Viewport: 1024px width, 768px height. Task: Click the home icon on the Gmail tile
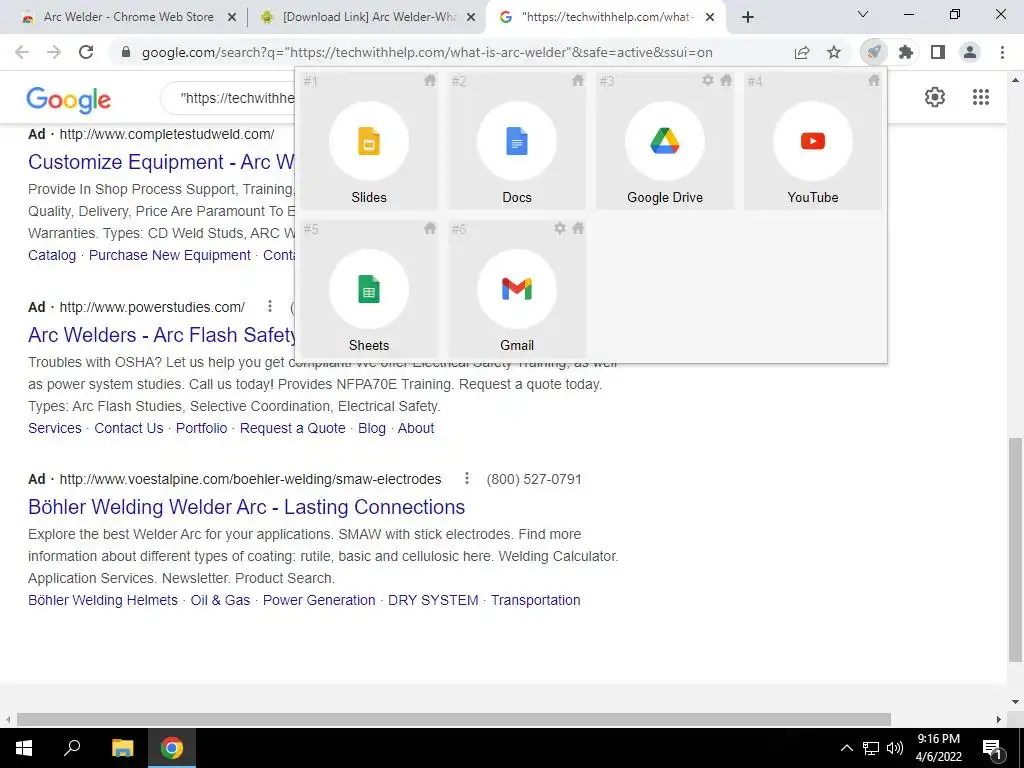pos(578,228)
